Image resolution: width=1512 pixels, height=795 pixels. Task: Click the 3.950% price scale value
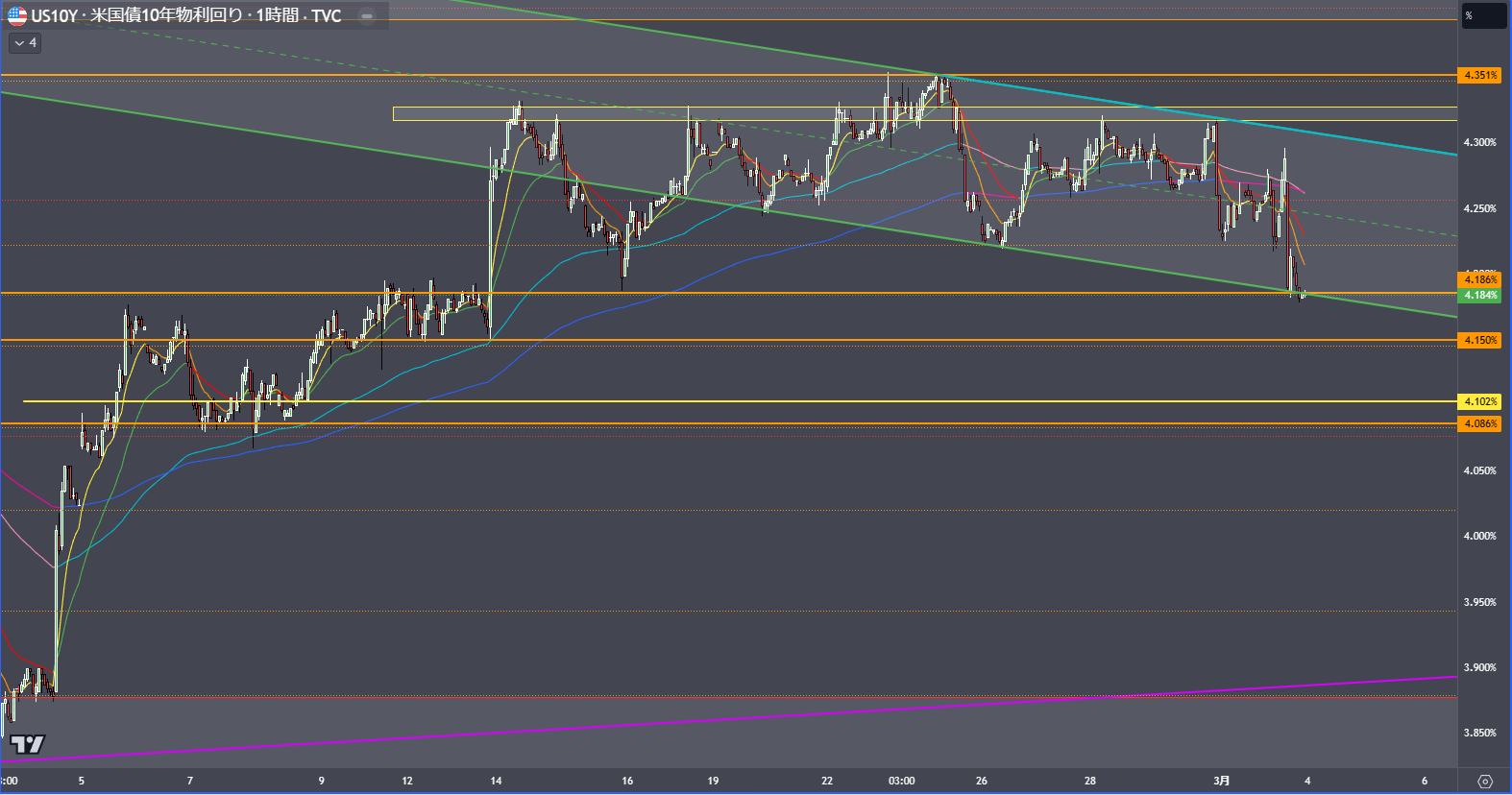pyautogui.click(x=1479, y=602)
